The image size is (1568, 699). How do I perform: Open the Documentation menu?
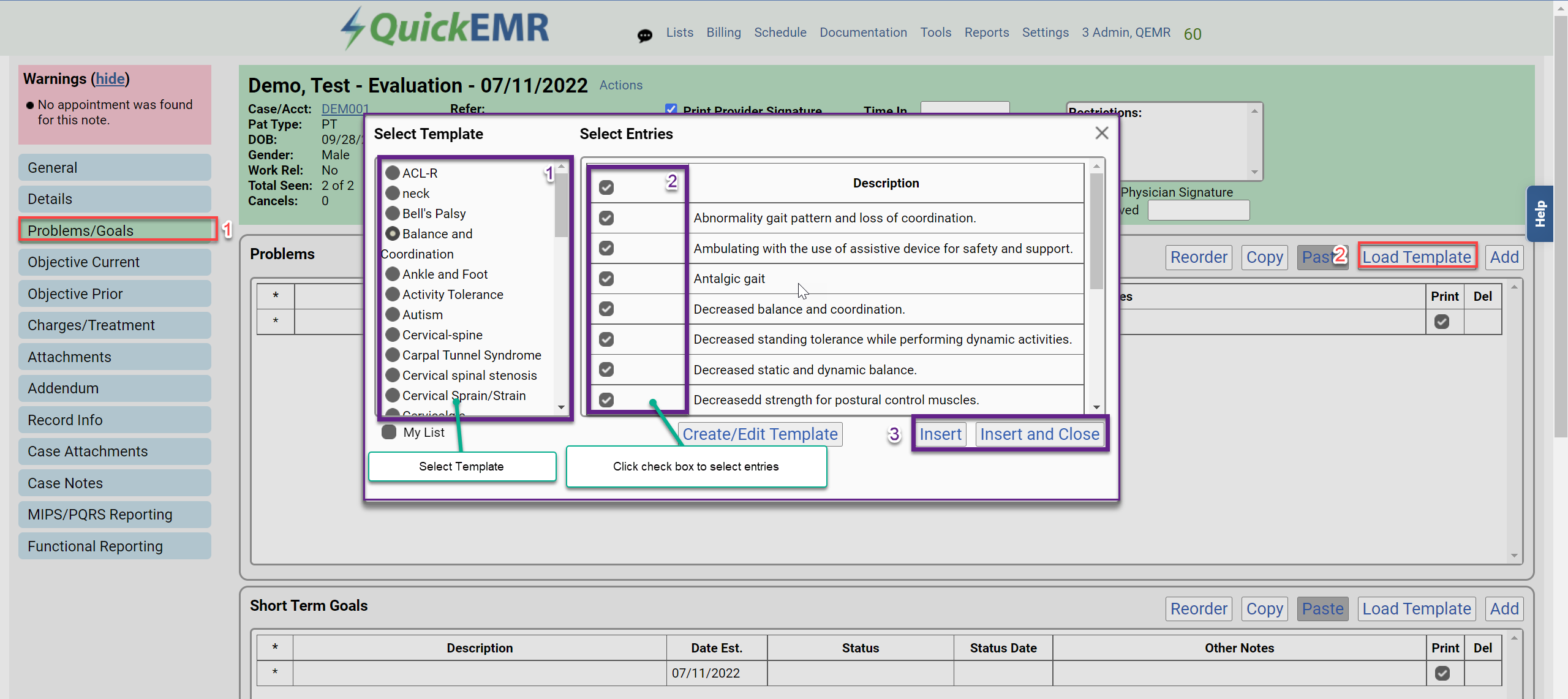pyautogui.click(x=862, y=32)
